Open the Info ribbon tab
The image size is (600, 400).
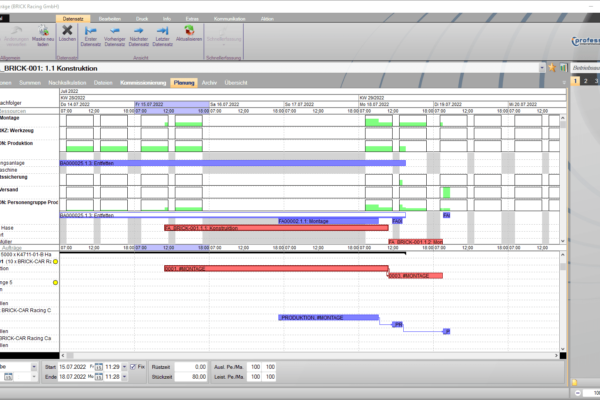[x=167, y=19]
